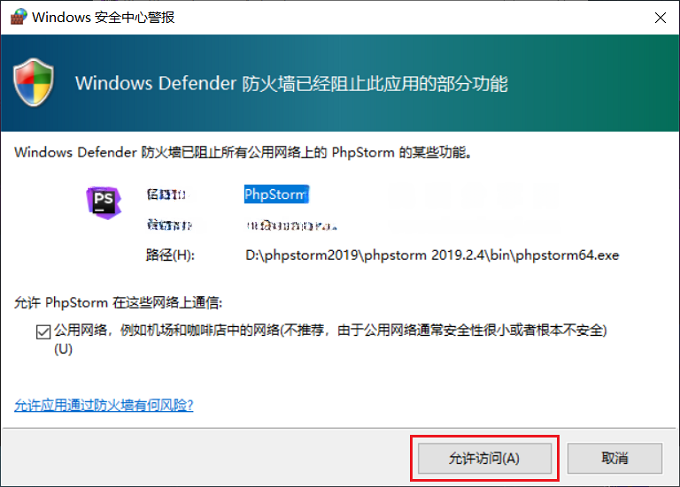Click the banner heading 防火墙已经阻止此应用的部分功能
The width and height of the screenshot is (680, 487).
(375, 83)
